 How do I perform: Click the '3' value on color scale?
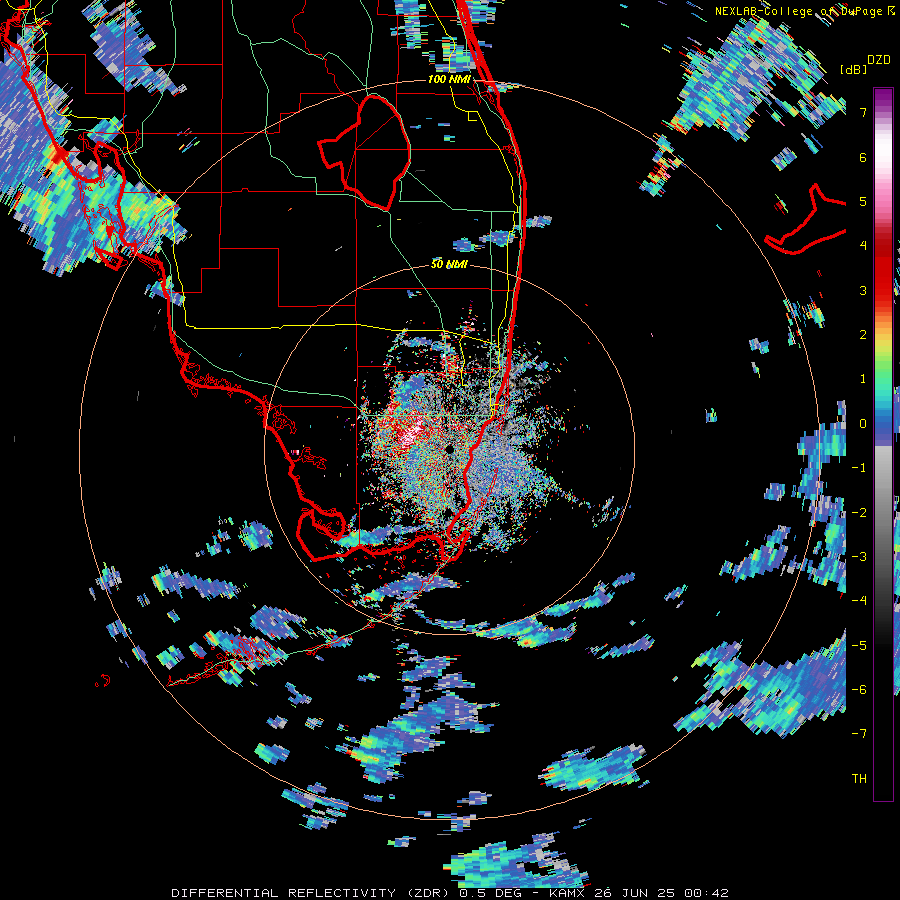click(x=863, y=290)
